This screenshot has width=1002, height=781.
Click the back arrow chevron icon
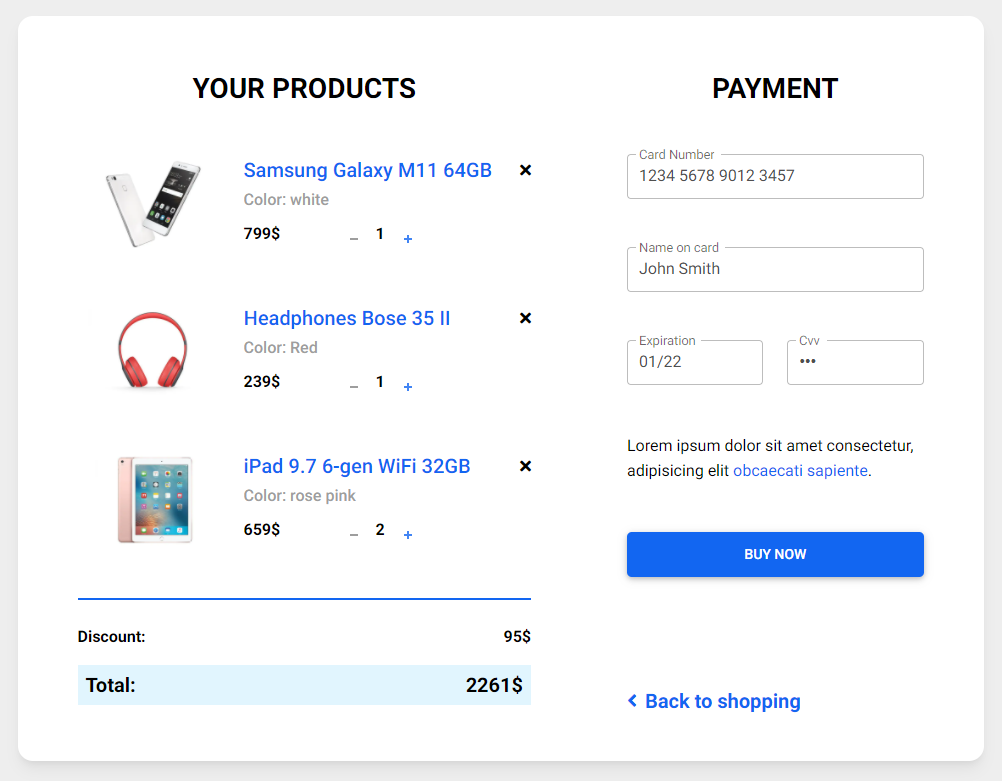(631, 701)
